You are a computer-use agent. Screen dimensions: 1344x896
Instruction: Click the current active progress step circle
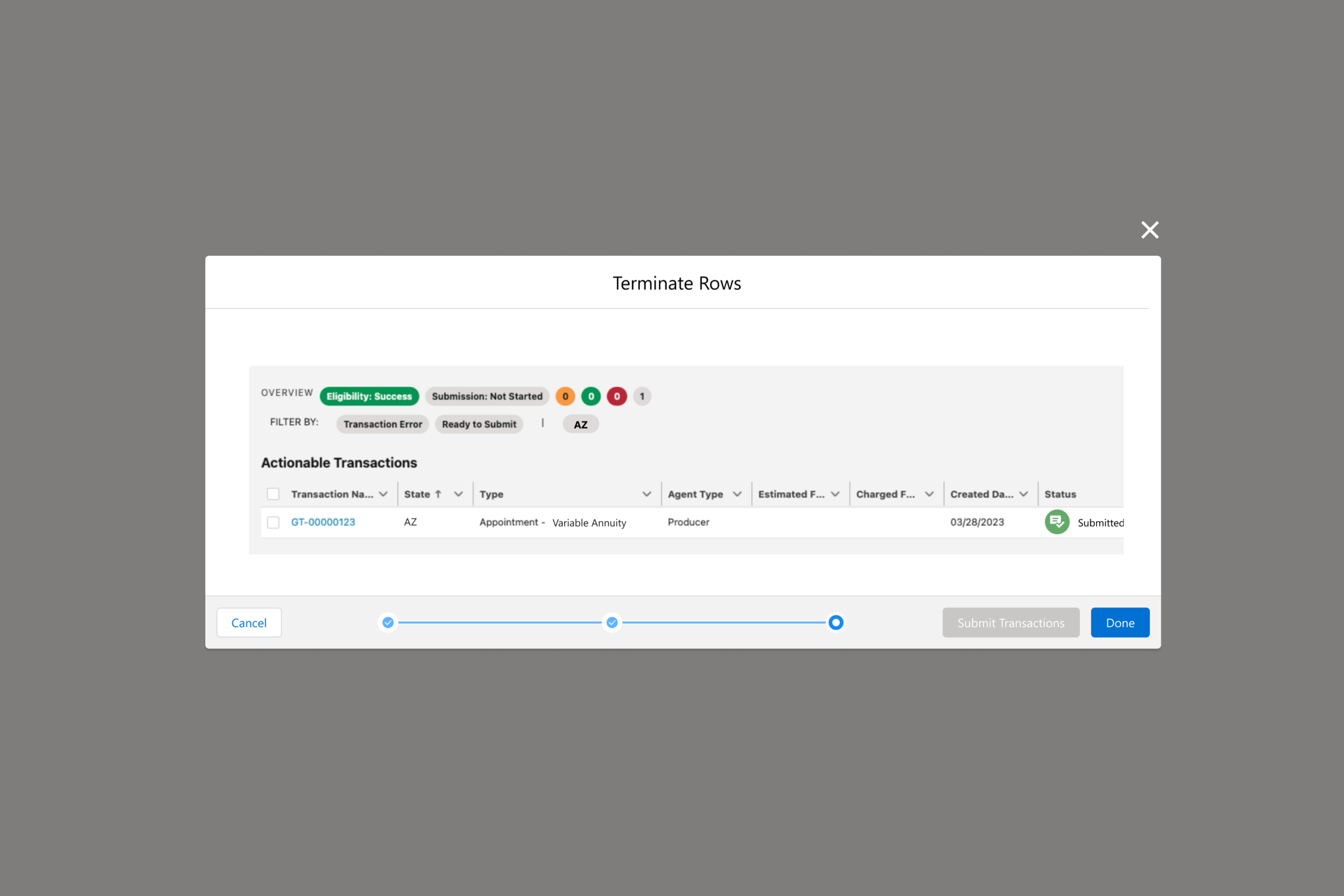pos(835,623)
